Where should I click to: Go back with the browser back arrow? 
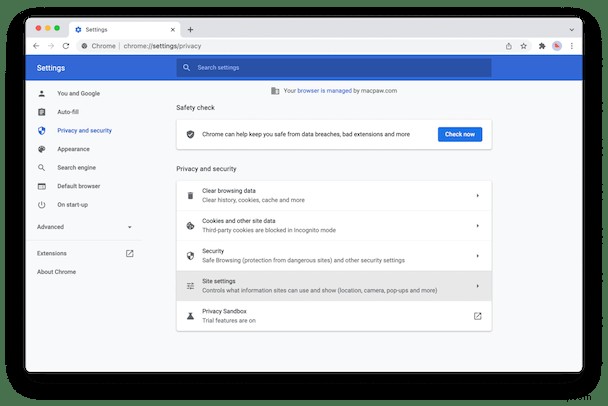pyautogui.click(x=36, y=46)
